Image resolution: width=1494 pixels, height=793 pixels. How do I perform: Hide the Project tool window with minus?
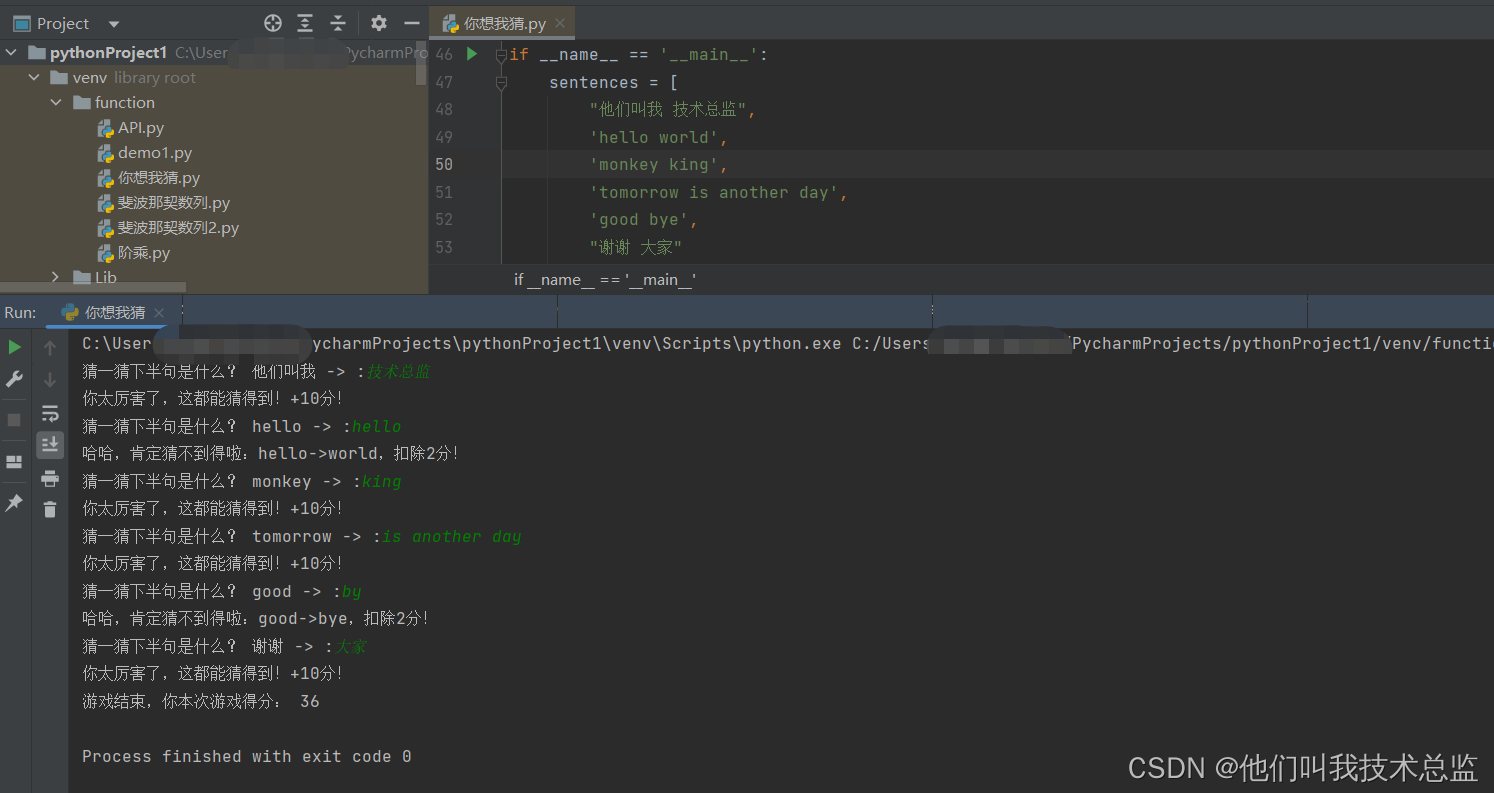pos(411,23)
